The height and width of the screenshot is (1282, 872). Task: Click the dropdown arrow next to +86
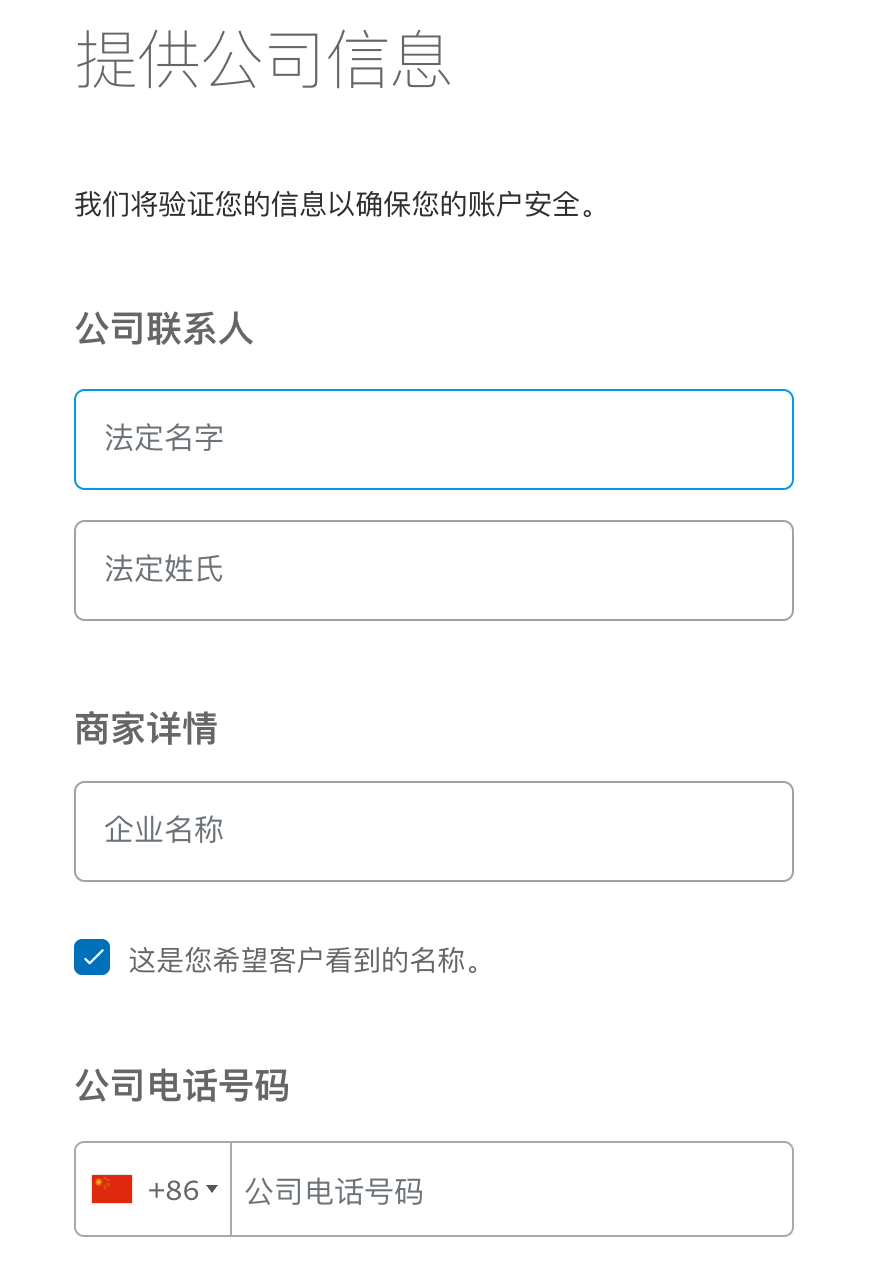click(x=212, y=1190)
